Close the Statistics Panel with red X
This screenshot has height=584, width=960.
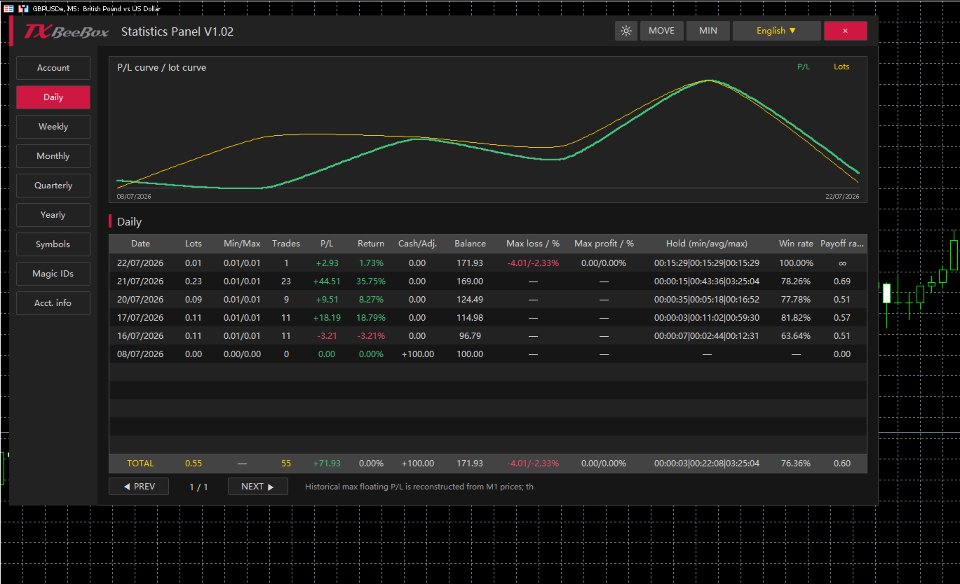tap(845, 31)
